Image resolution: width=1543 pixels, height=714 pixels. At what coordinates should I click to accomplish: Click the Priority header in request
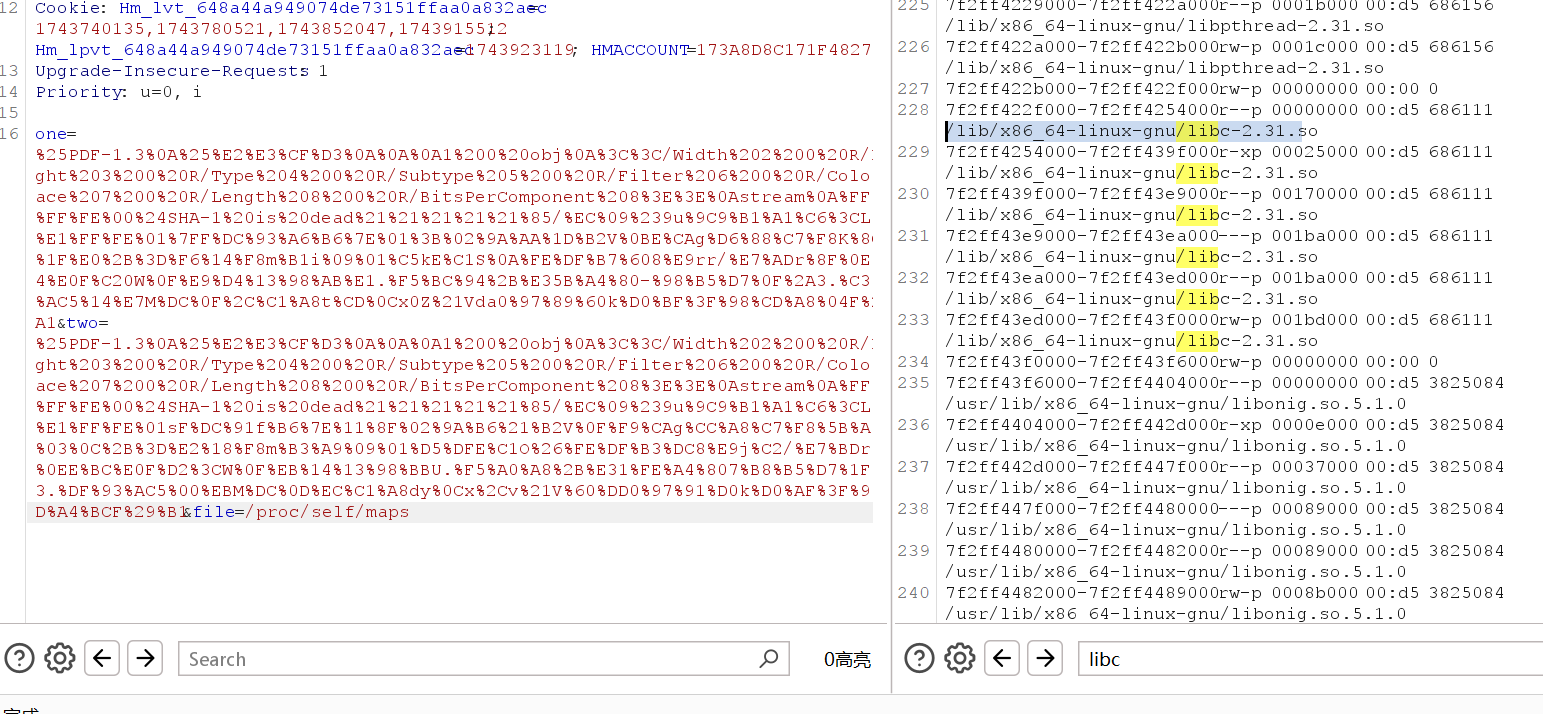(x=80, y=92)
